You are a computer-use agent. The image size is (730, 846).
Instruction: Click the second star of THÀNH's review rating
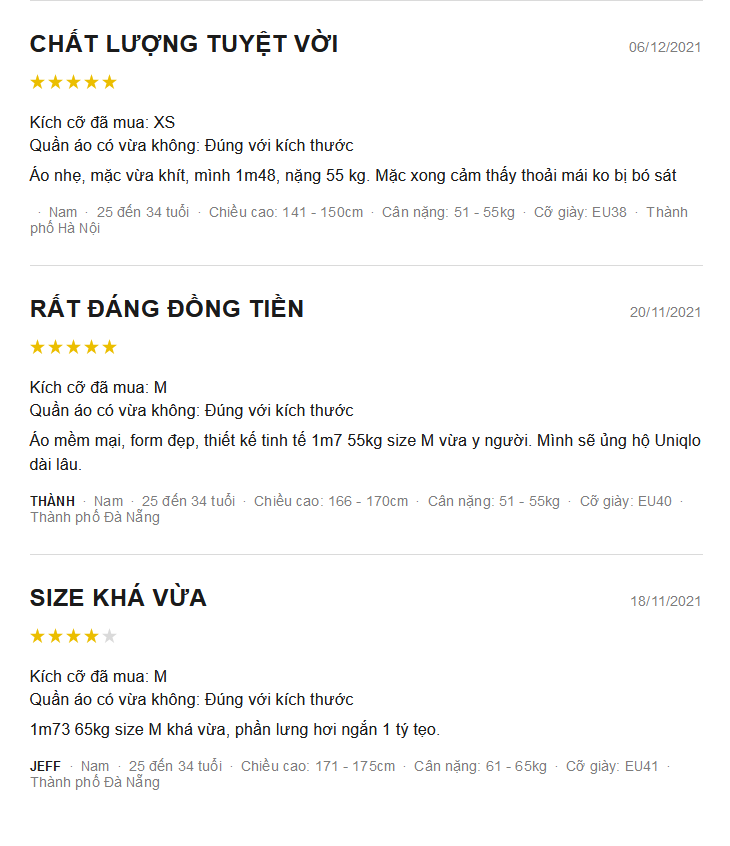click(55, 347)
